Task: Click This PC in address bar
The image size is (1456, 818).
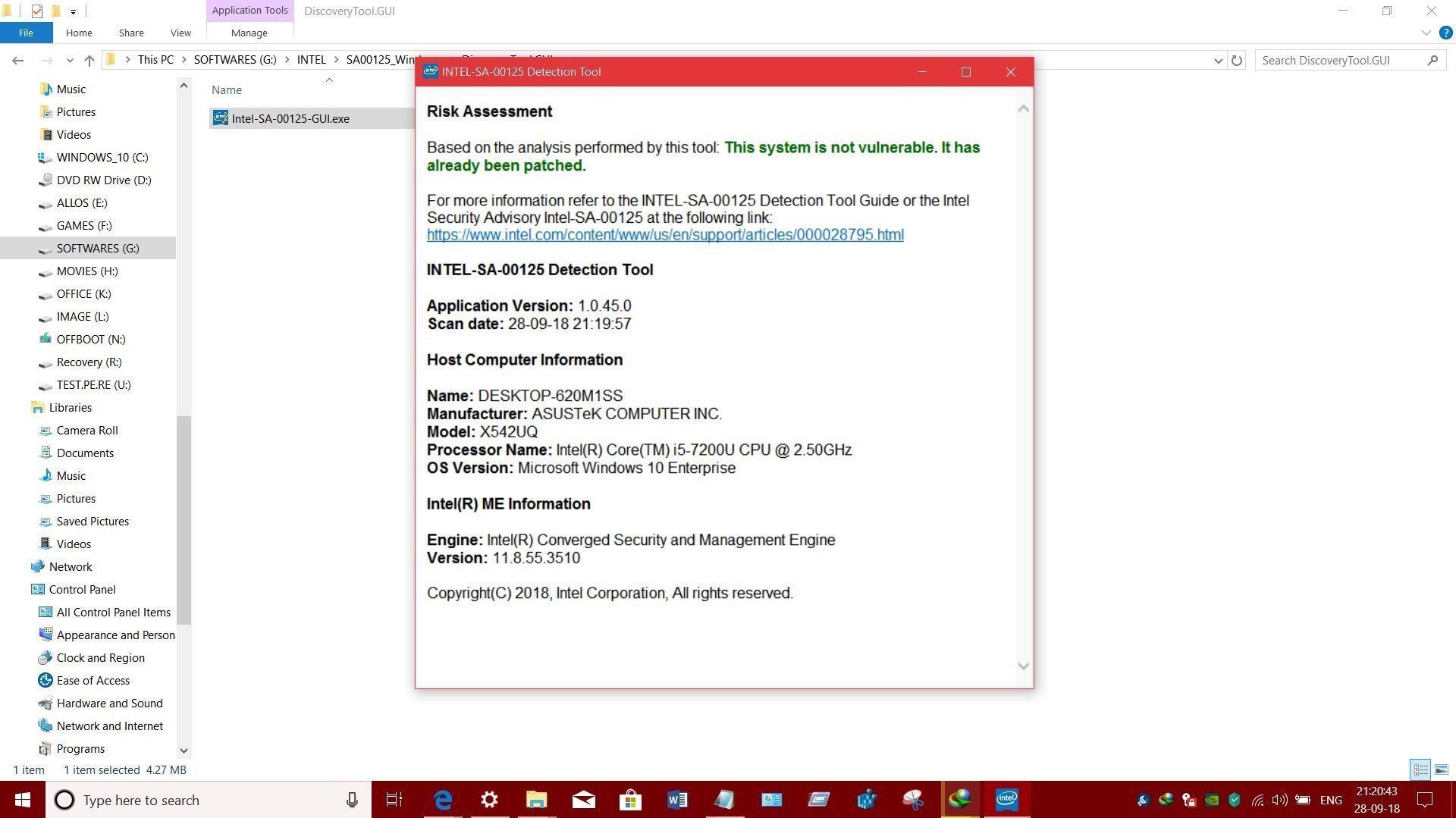Action: pyautogui.click(x=155, y=60)
